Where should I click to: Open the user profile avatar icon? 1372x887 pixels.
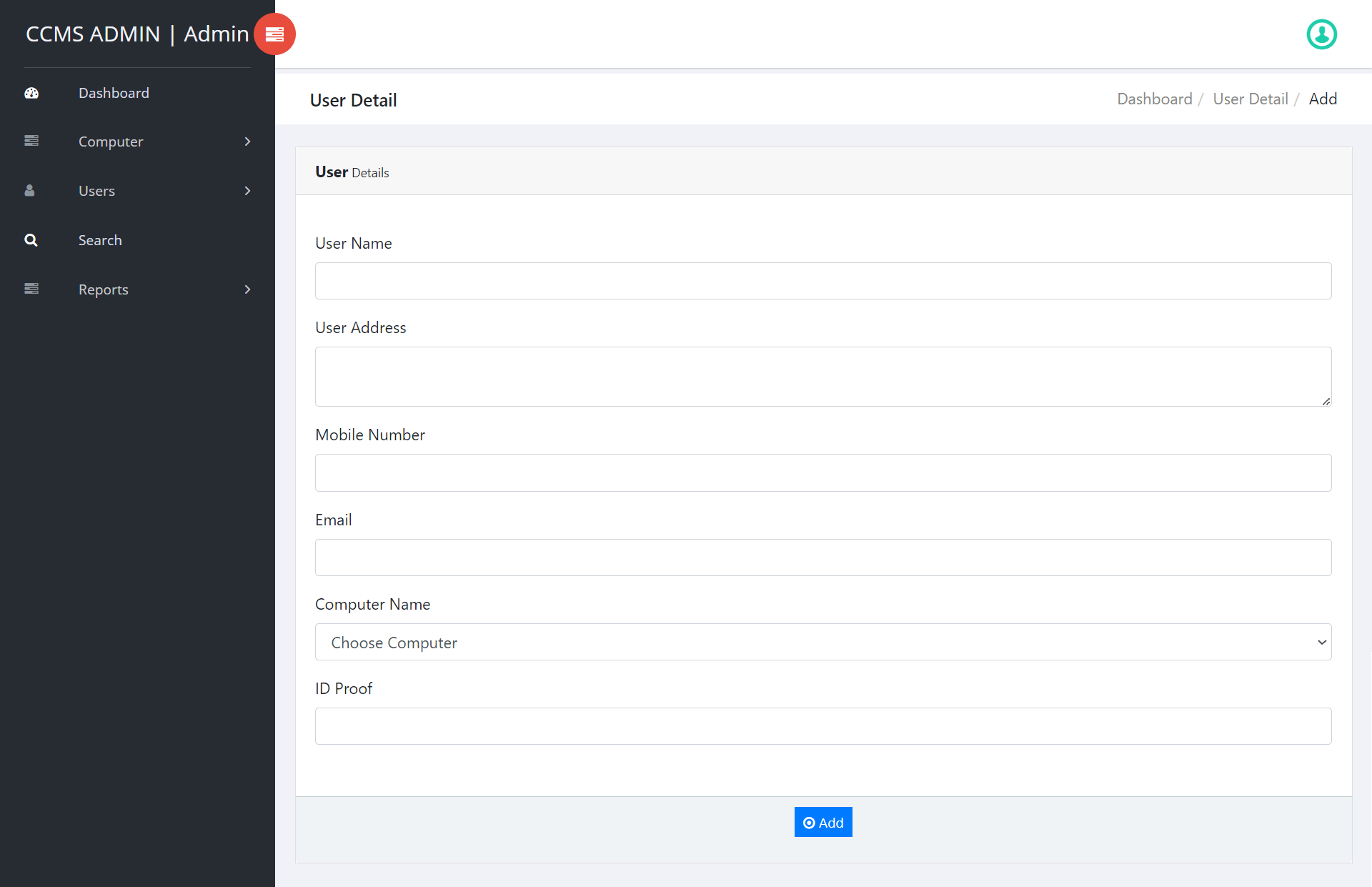point(1321,34)
